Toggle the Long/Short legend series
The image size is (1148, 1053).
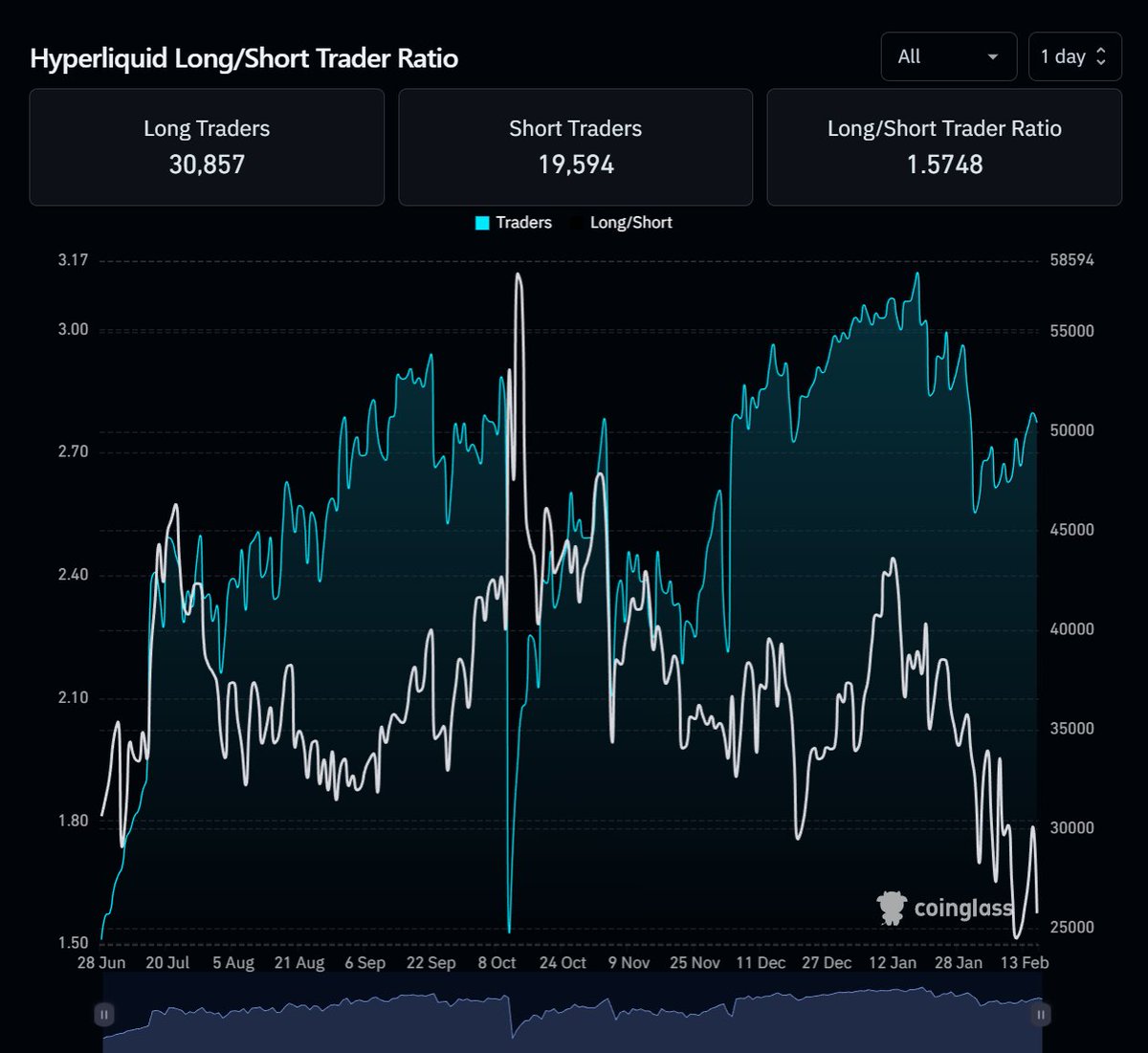(621, 222)
